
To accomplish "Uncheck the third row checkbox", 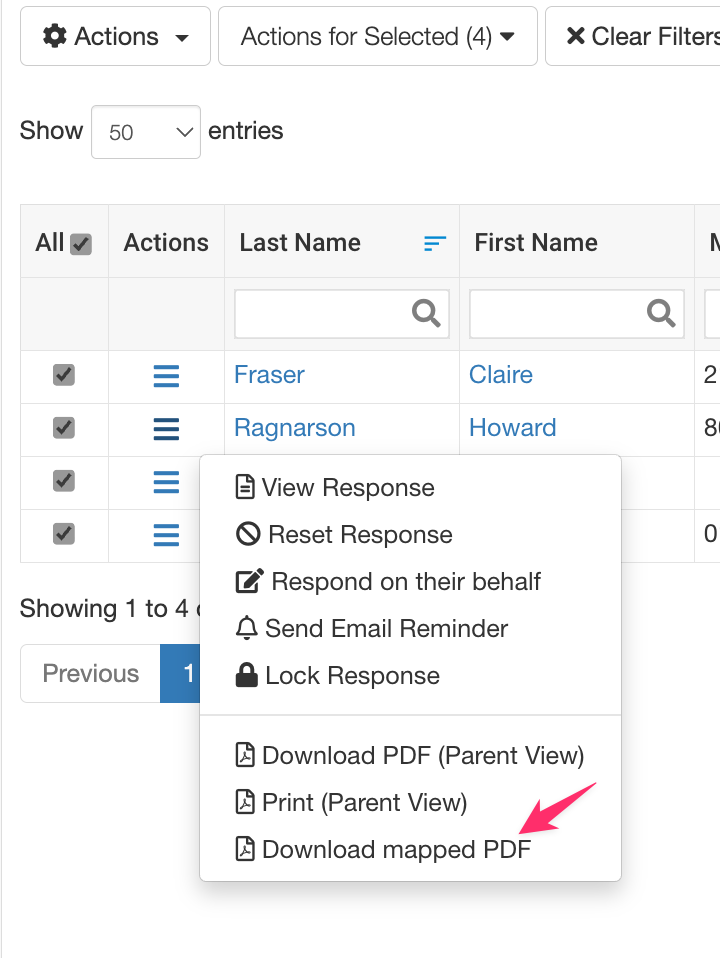I will pyautogui.click(x=64, y=481).
